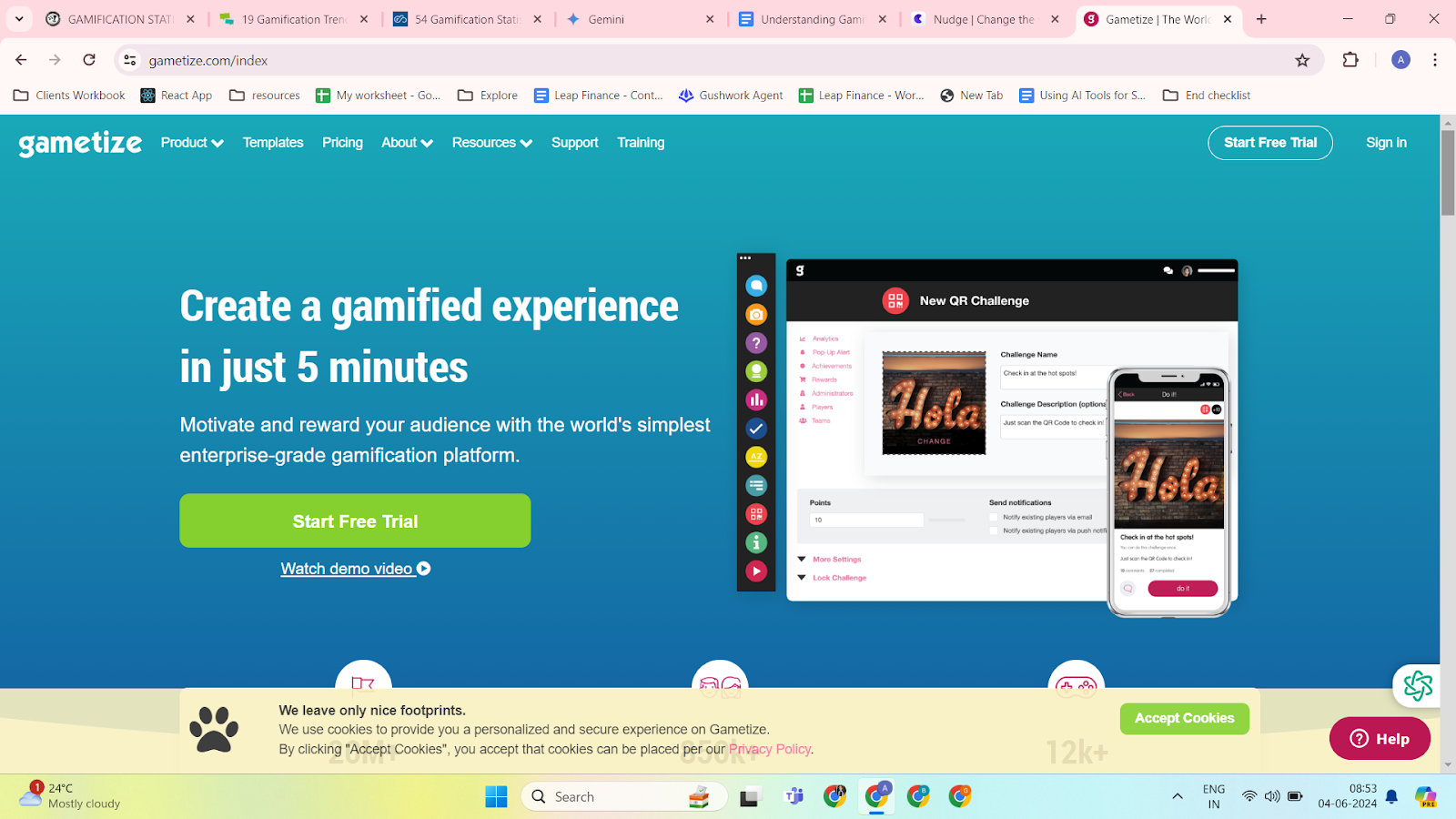
Task: Open the New Tab bookmark
Action: [x=972, y=96]
